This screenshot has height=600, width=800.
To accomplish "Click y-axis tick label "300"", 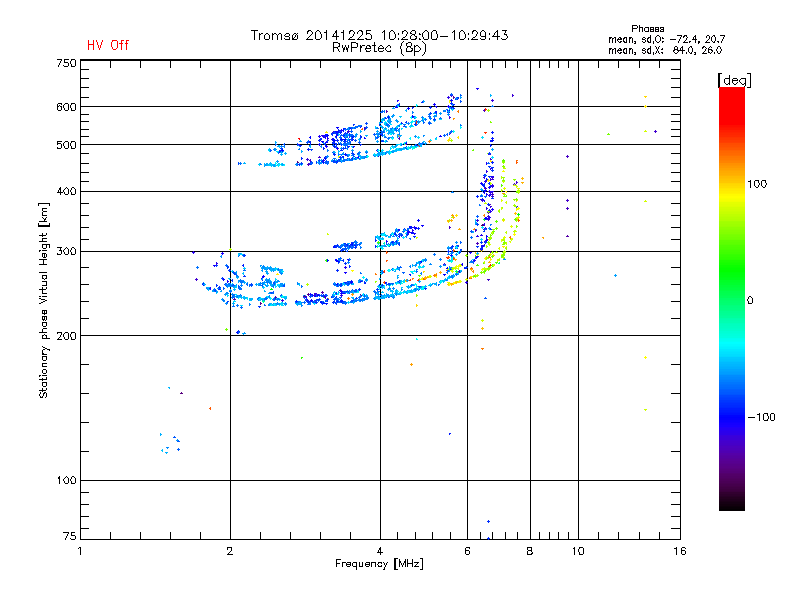I will (66, 252).
